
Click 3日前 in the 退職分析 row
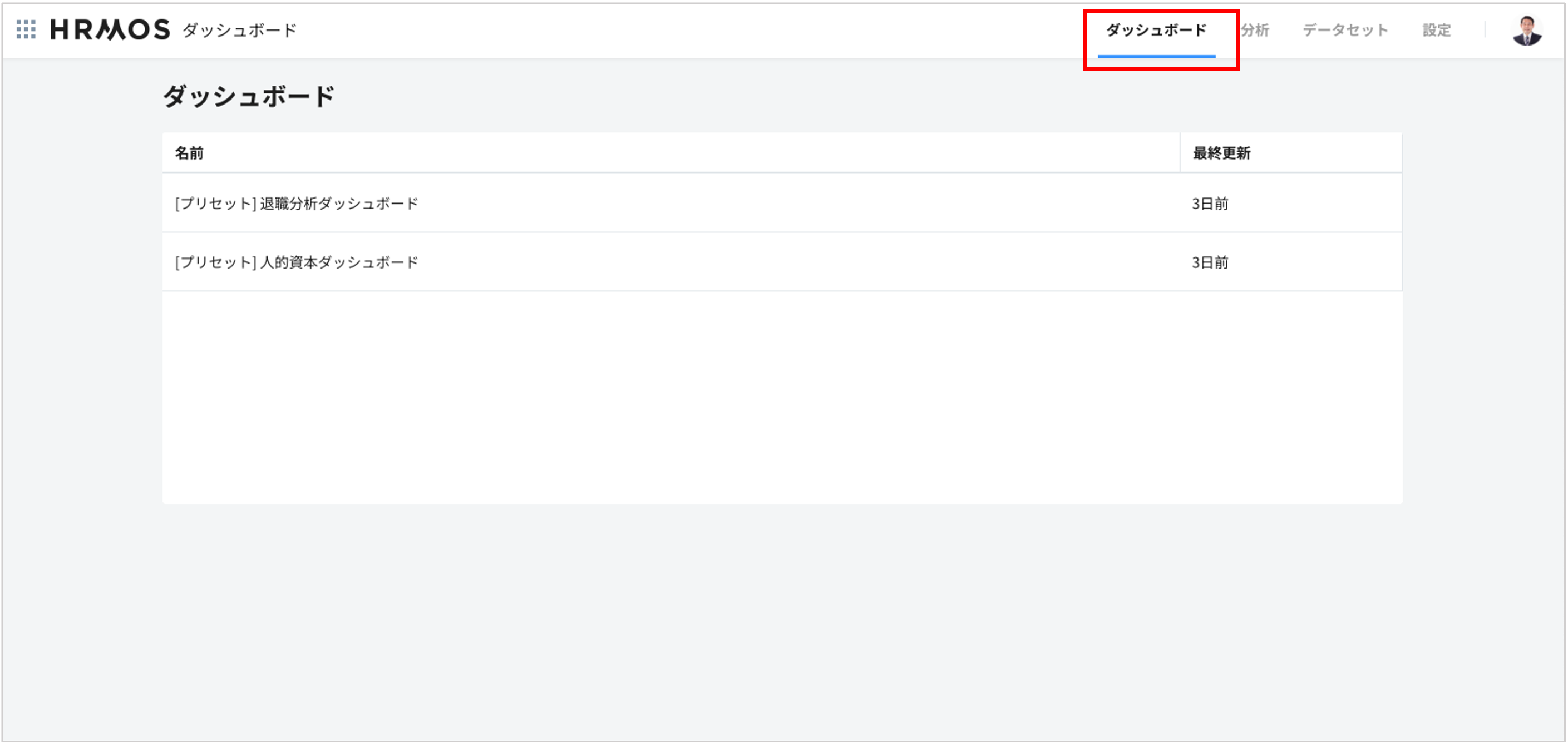[x=1210, y=203]
